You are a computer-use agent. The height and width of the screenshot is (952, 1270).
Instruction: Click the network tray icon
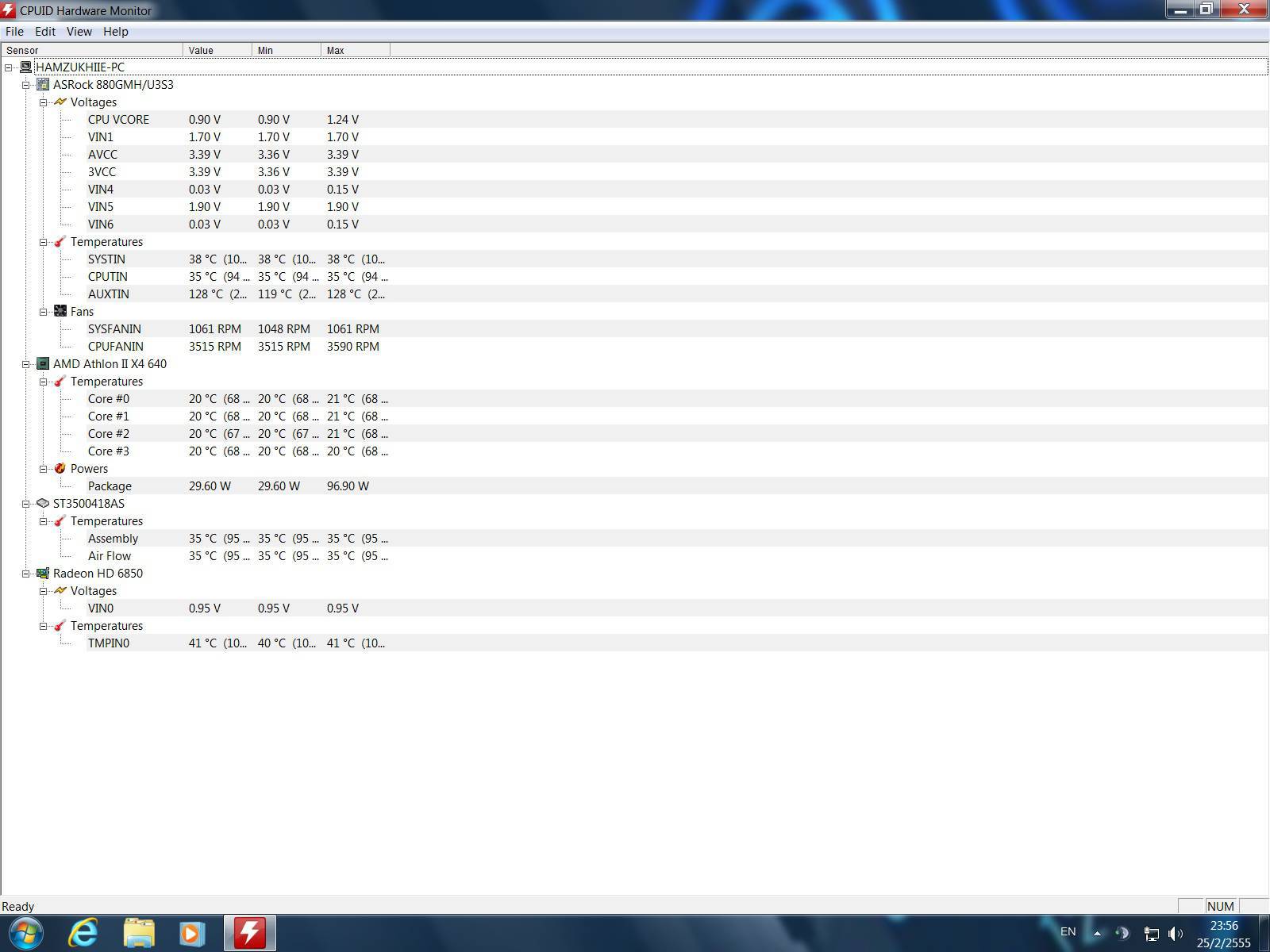(1151, 934)
